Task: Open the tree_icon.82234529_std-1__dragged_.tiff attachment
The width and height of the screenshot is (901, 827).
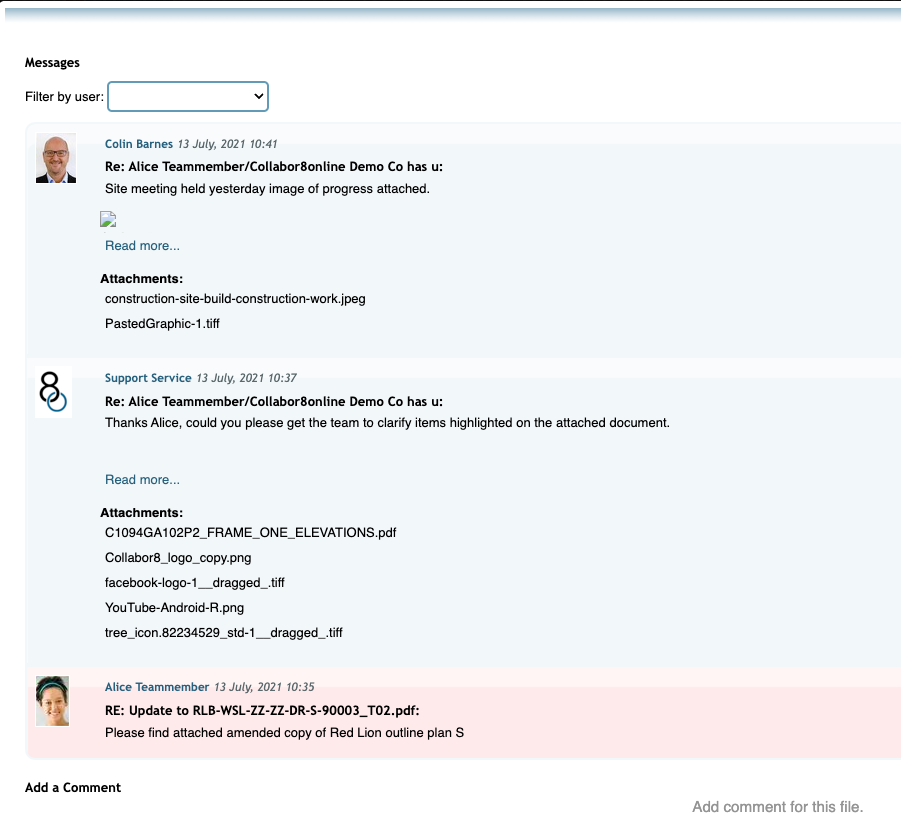Action: (224, 632)
